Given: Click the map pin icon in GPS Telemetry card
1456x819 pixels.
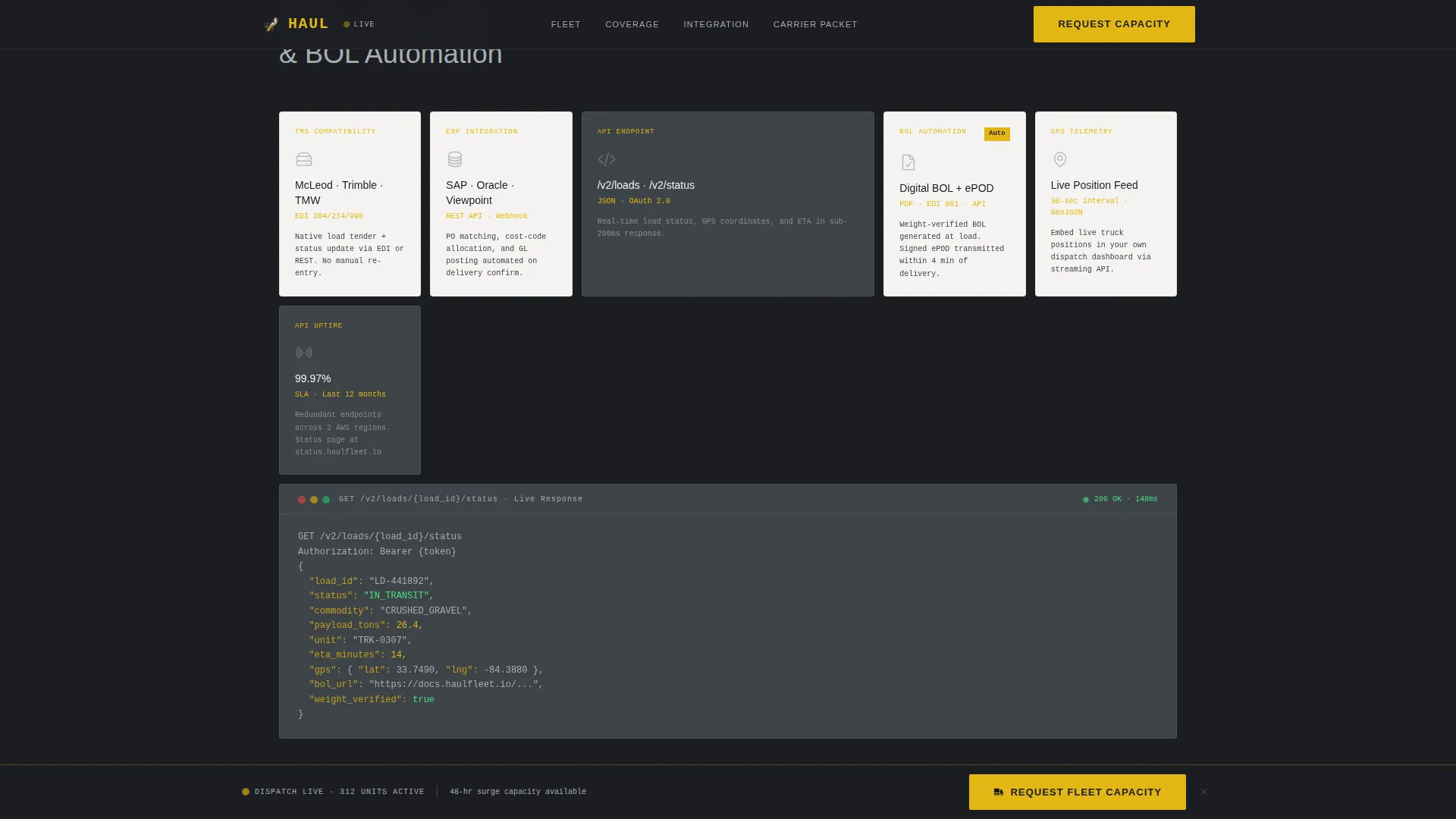Looking at the screenshot, I should [1060, 159].
